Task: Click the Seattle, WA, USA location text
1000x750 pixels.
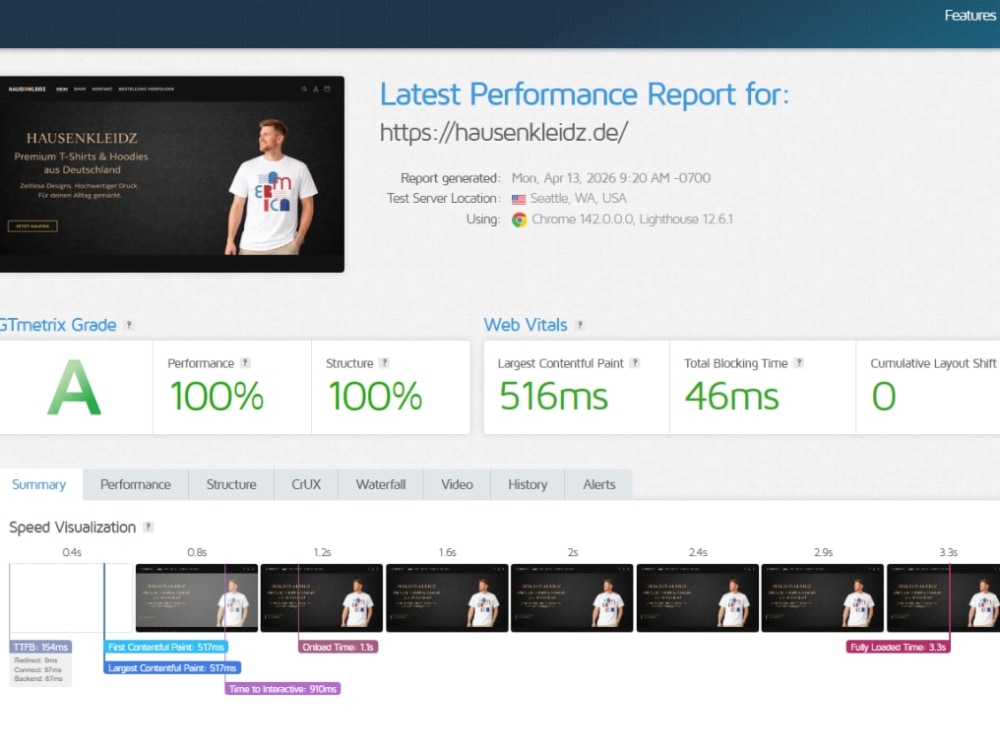Action: click(x=578, y=198)
